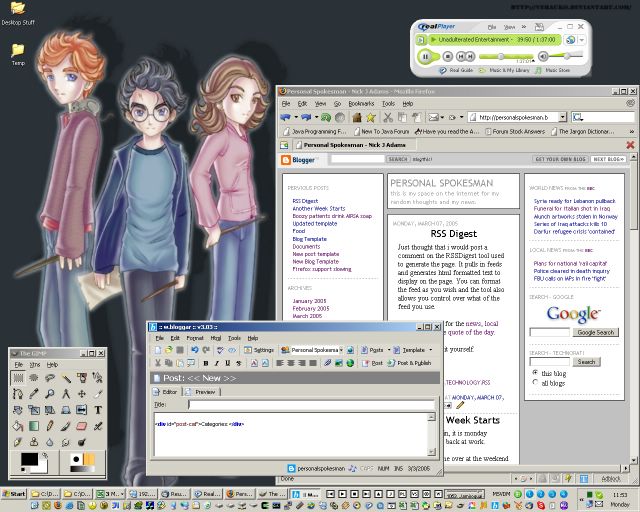Open the Format menu in w.bloggar
The width and height of the screenshot is (640, 512).
pyautogui.click(x=195, y=338)
